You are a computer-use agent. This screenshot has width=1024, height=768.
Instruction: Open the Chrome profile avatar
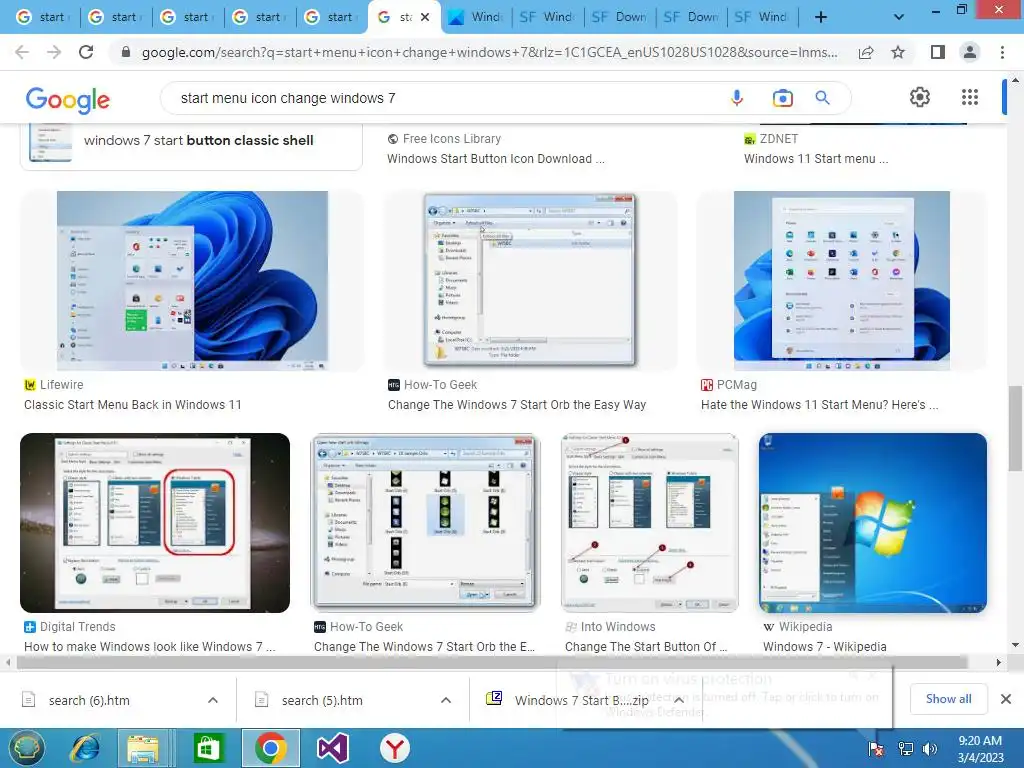click(970, 52)
